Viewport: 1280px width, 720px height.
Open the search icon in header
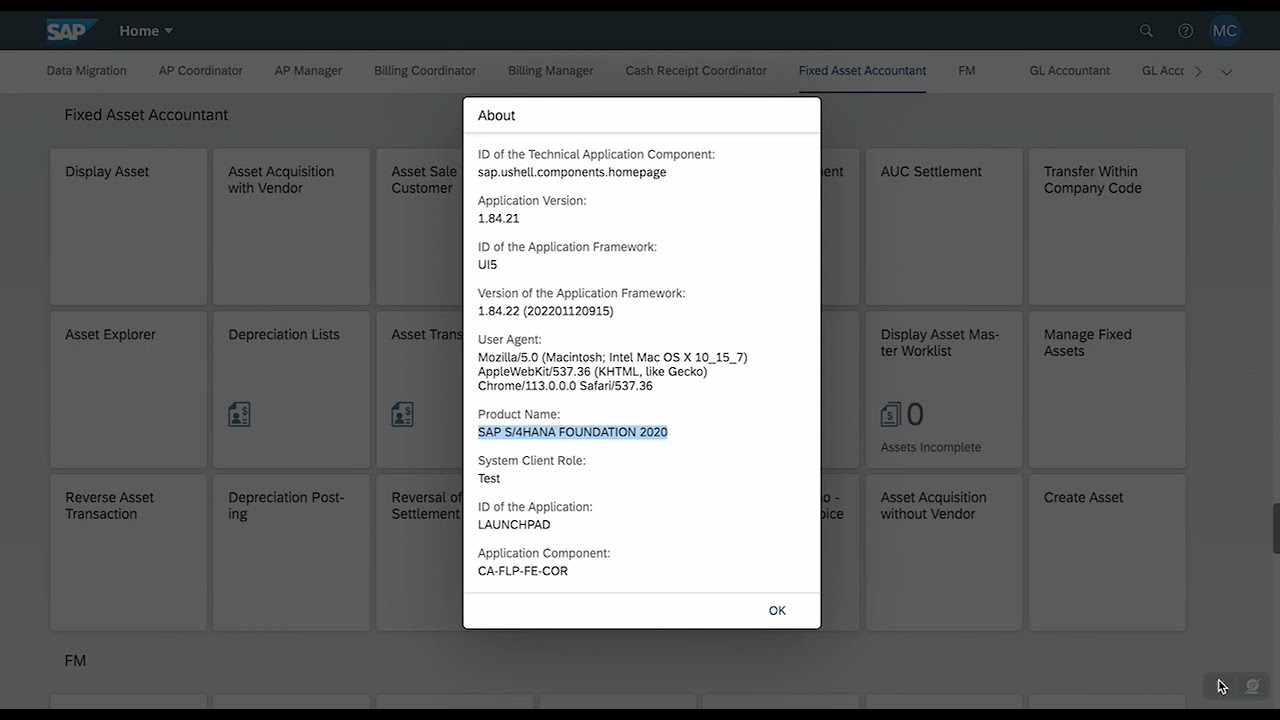pyautogui.click(x=1146, y=31)
